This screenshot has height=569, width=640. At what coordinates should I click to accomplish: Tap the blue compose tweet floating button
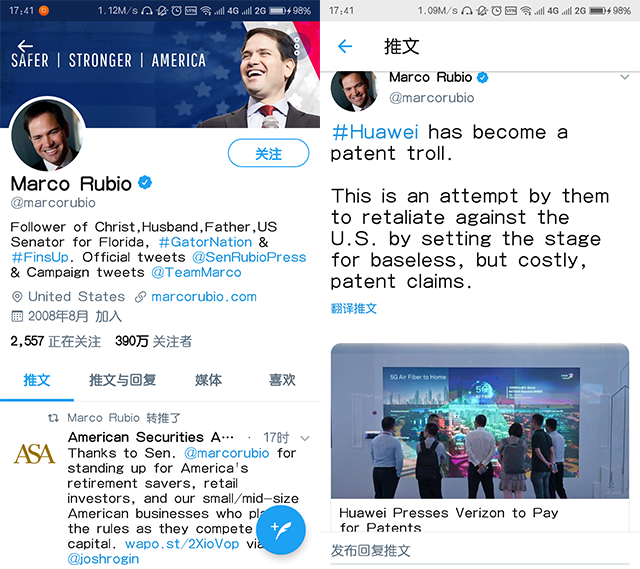[282, 530]
